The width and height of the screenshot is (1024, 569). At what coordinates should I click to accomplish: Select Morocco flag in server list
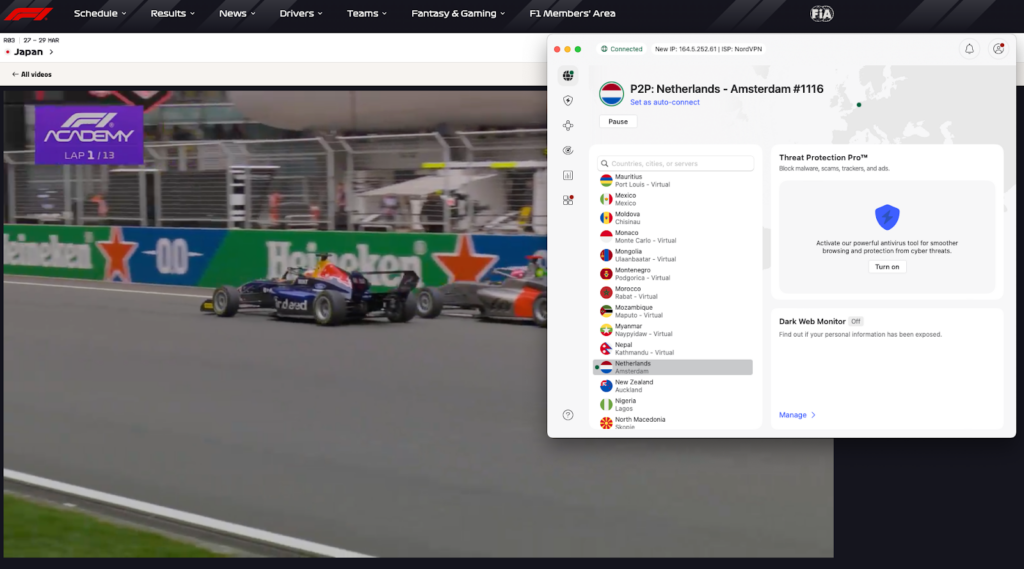point(606,293)
